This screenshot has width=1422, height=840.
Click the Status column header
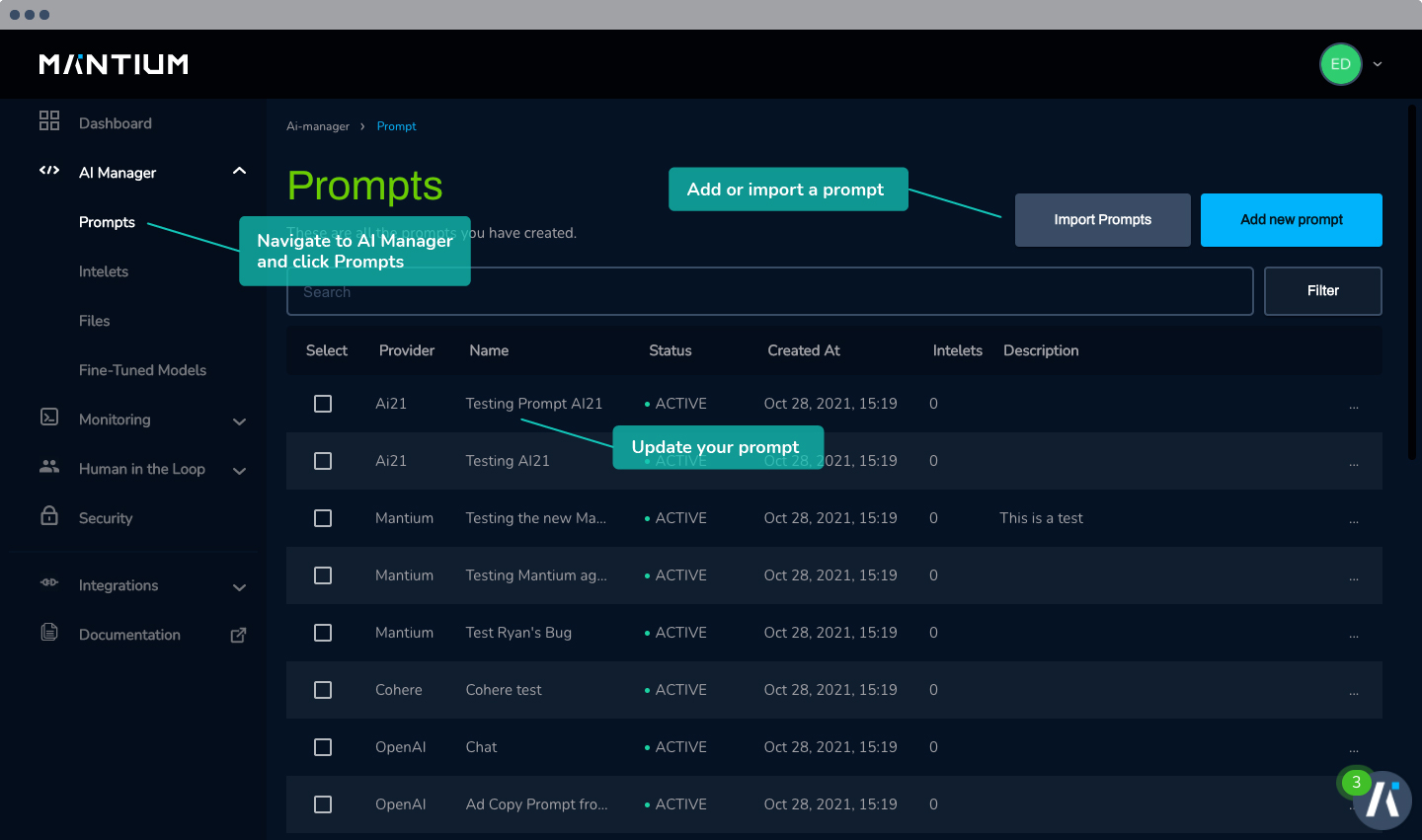(x=671, y=350)
